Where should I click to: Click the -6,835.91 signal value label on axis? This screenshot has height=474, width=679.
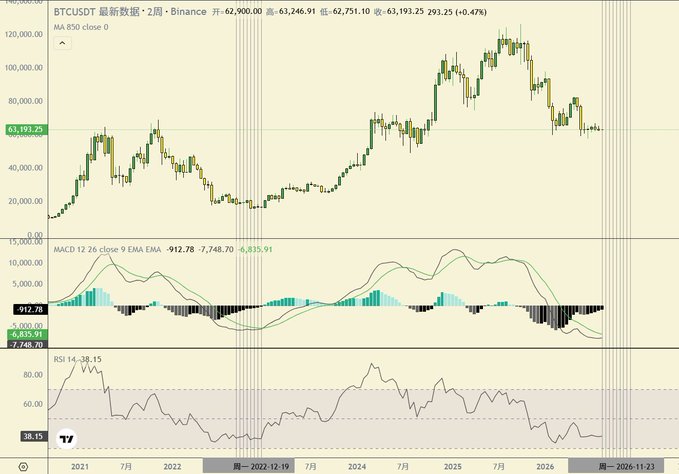point(27,334)
